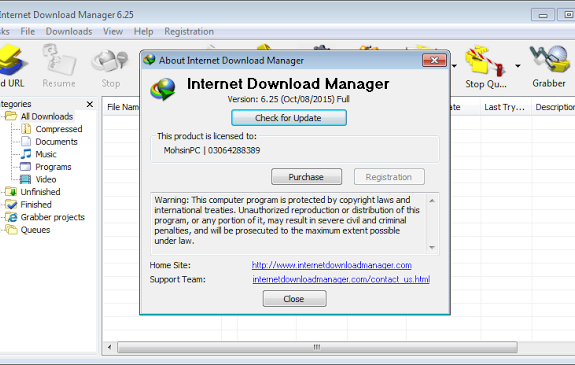Select Queues in the categories tree
Viewport: 575px width, 365px height.
coord(35,230)
